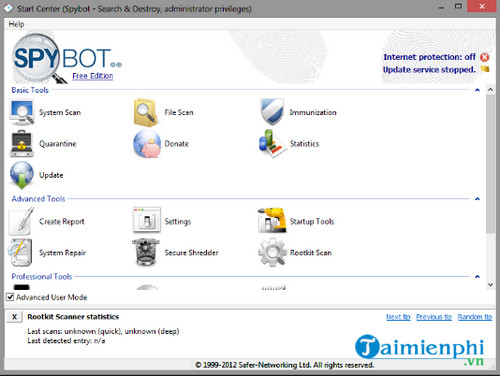Image resolution: width=500 pixels, height=376 pixels.
Task: Show the Next tip
Action: [398, 317]
